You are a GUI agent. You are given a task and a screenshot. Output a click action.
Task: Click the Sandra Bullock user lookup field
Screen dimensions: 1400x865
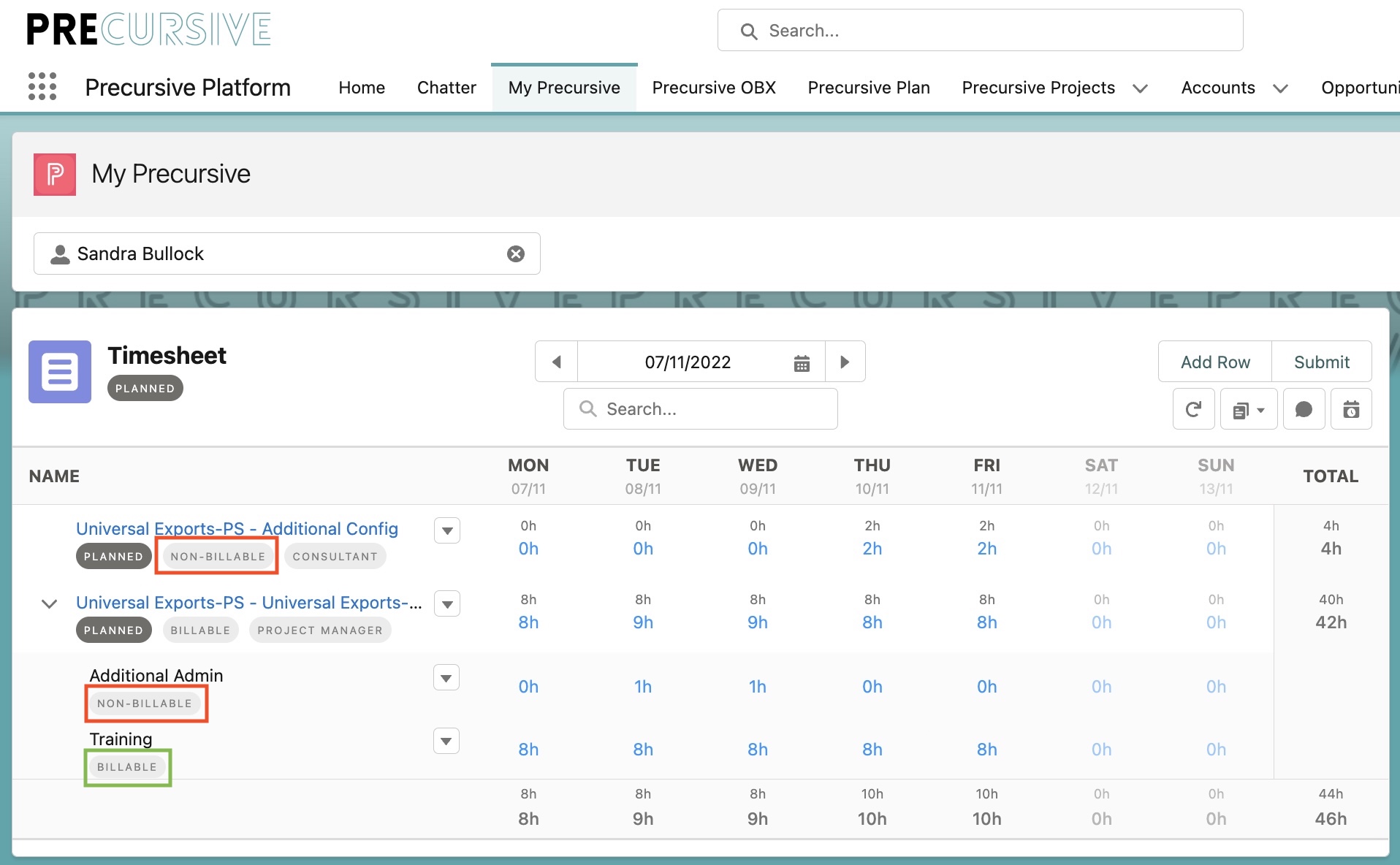point(287,254)
